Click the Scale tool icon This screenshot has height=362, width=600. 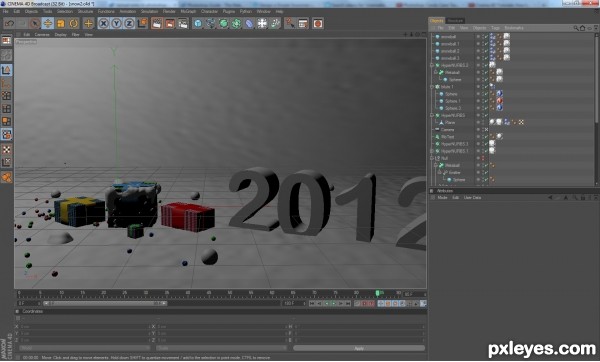tap(60, 24)
